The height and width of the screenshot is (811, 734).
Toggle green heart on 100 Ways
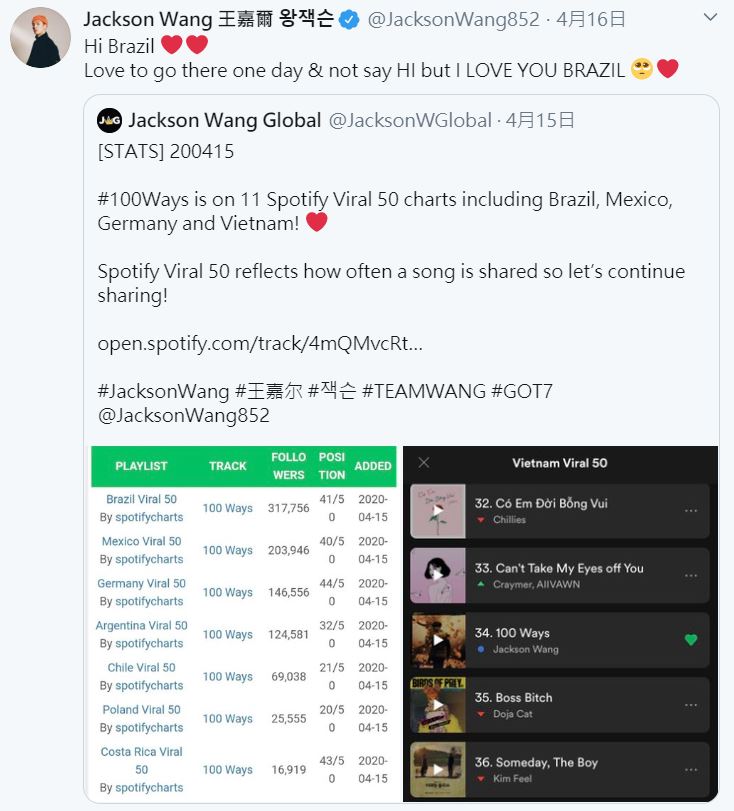coord(691,640)
